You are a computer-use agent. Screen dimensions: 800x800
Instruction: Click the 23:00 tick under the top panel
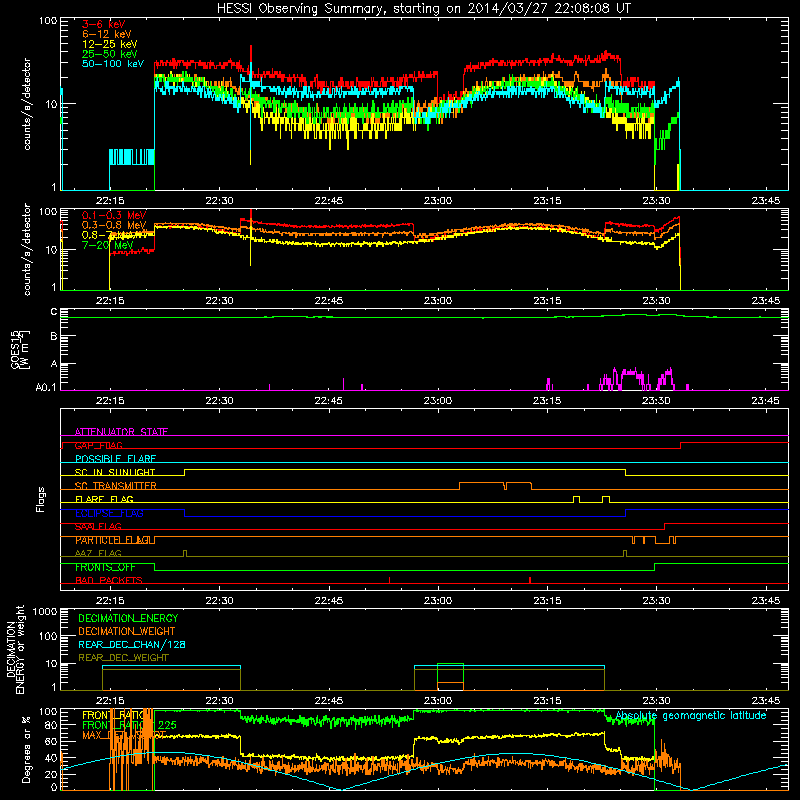click(x=438, y=201)
